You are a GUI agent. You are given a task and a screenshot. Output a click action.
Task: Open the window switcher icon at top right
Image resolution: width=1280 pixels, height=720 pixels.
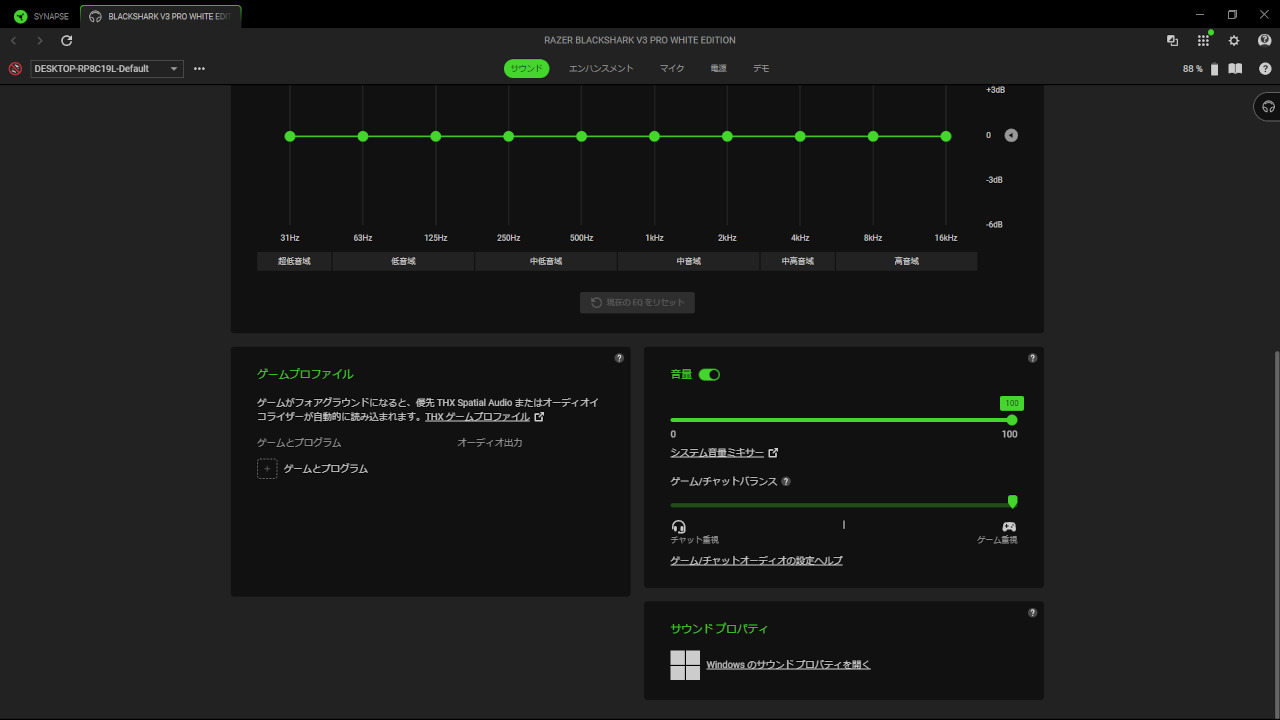[1172, 41]
